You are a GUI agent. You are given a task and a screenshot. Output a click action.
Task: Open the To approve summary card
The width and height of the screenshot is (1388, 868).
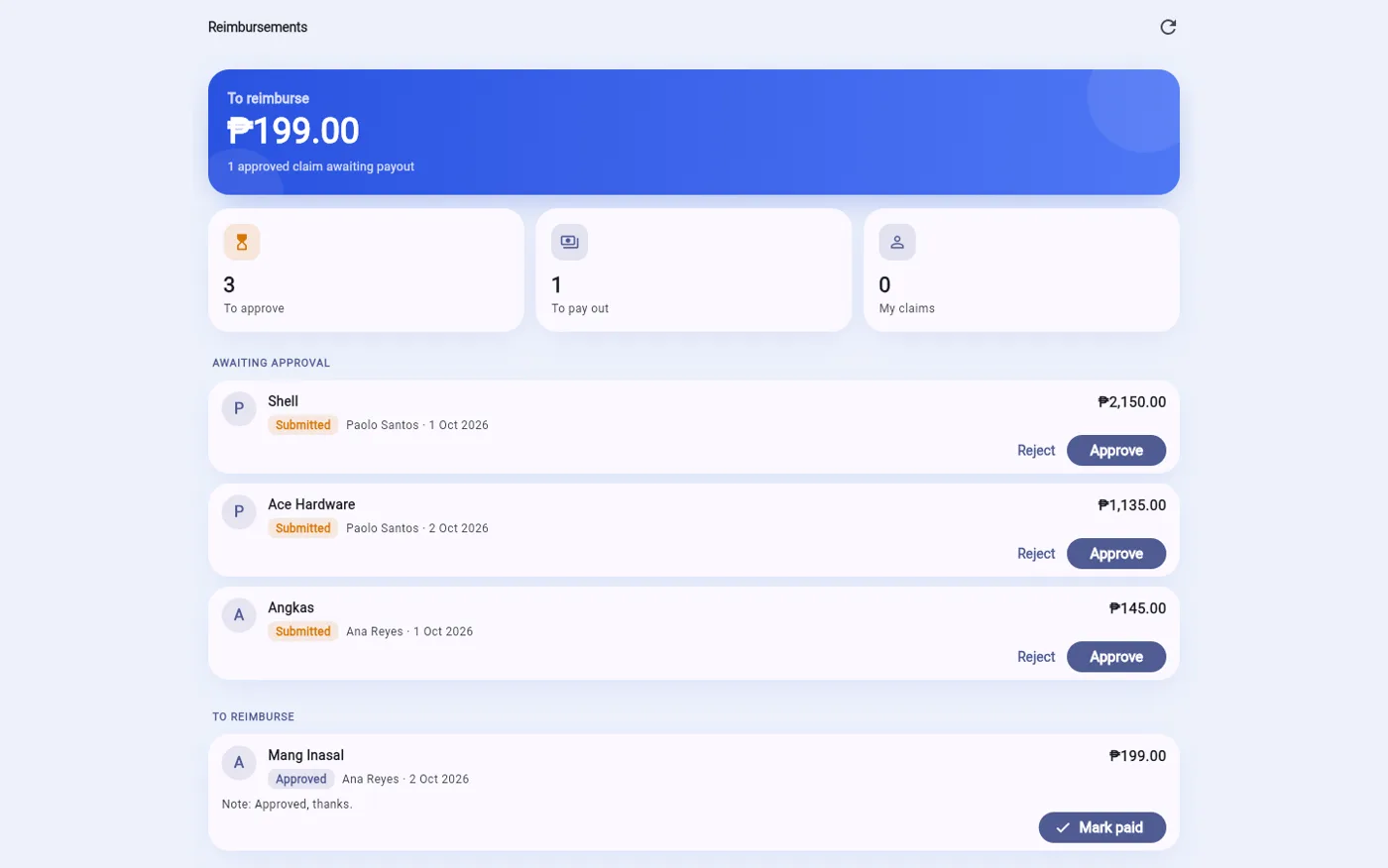click(x=366, y=270)
